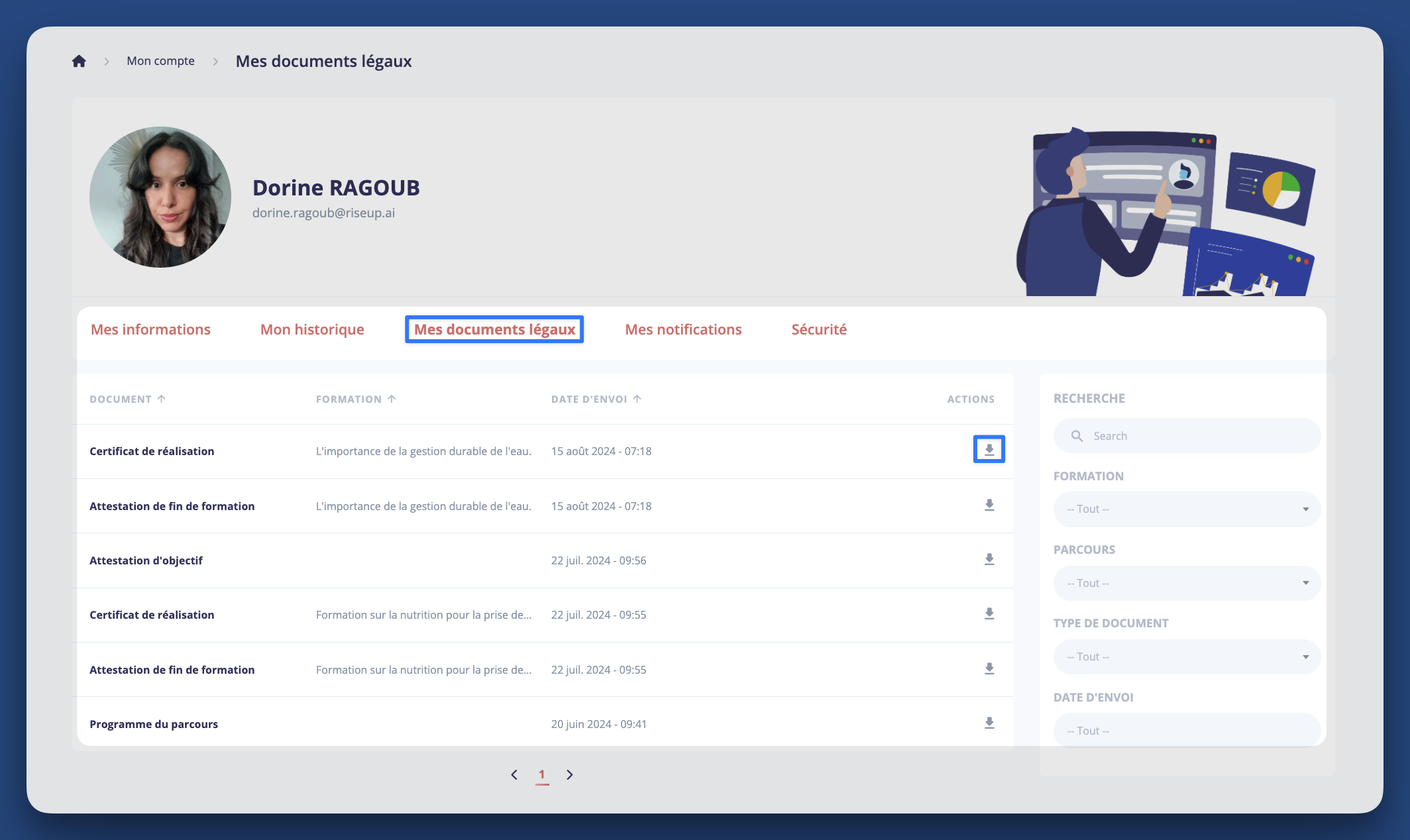
Task: Download Certificat de réalisation dated 22 juil.
Action: point(989,614)
